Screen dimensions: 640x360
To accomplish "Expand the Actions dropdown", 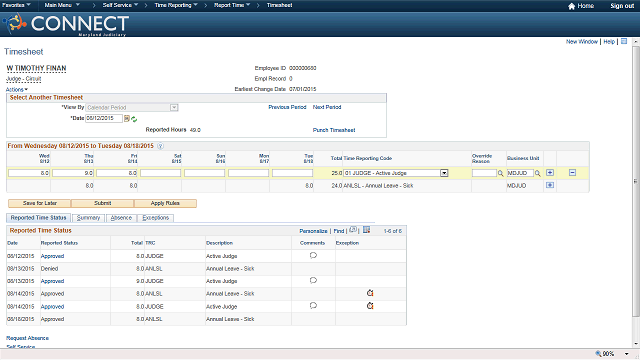I will 17,89.
